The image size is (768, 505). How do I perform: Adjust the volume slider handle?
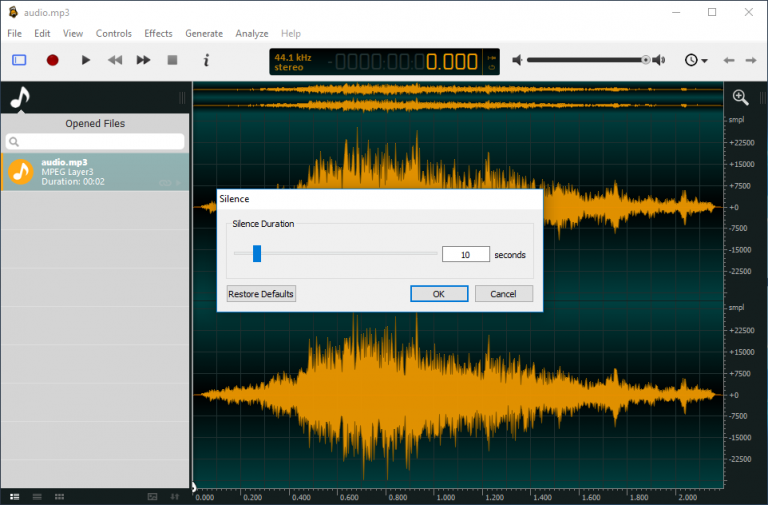point(646,60)
